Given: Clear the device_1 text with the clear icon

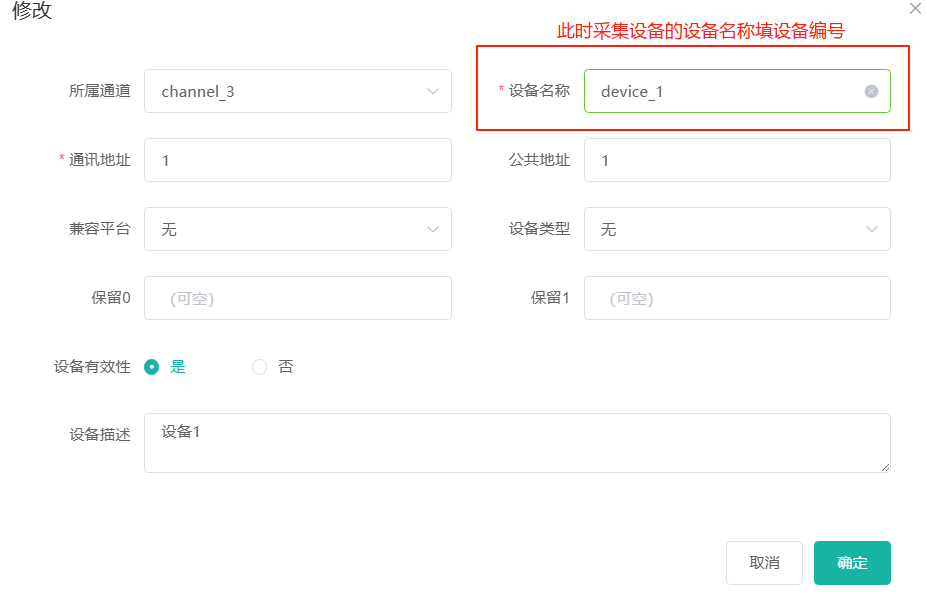Looking at the screenshot, I should (x=871, y=91).
